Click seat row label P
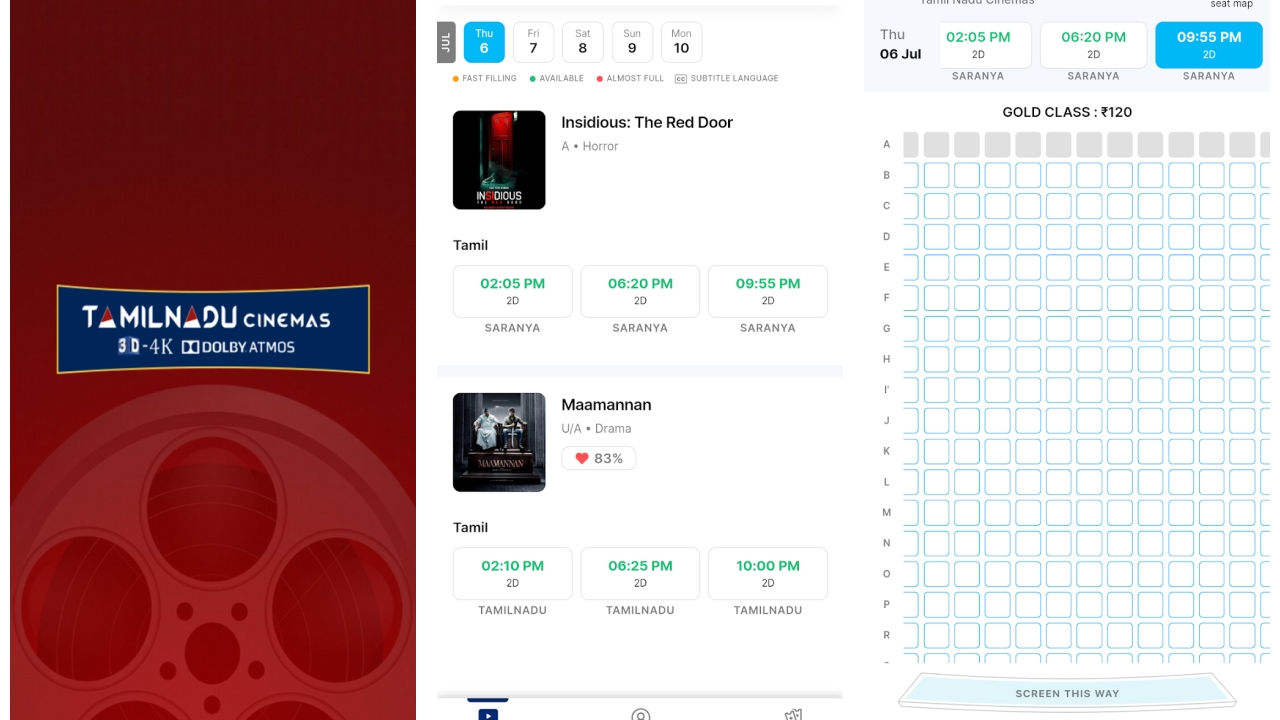1280x720 pixels. click(x=886, y=604)
